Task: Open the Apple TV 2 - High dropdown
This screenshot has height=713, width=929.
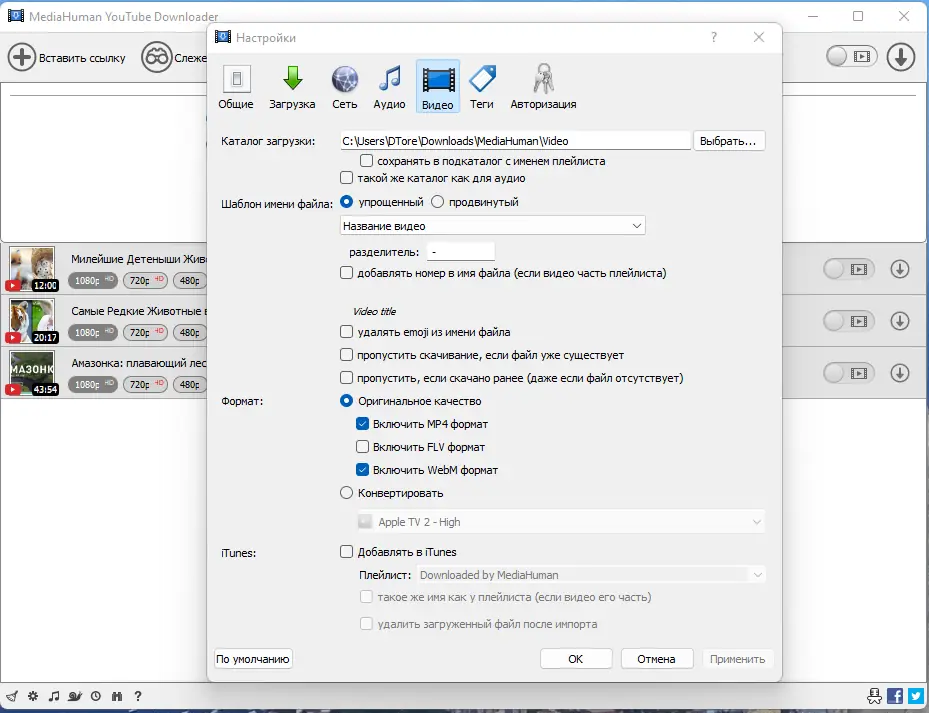Action: [x=561, y=522]
